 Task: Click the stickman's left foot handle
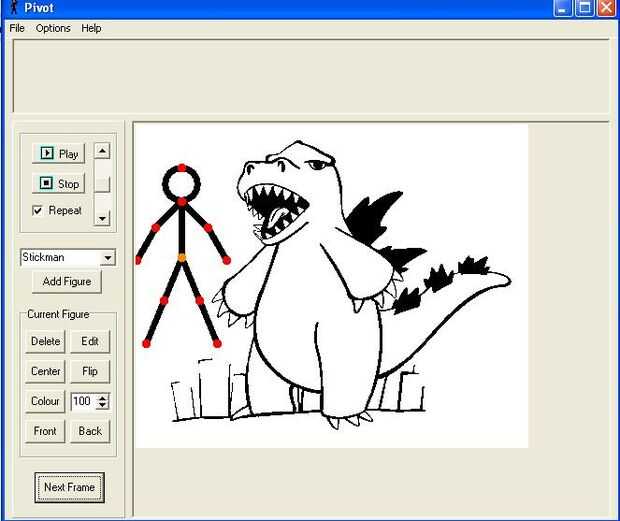coord(146,344)
